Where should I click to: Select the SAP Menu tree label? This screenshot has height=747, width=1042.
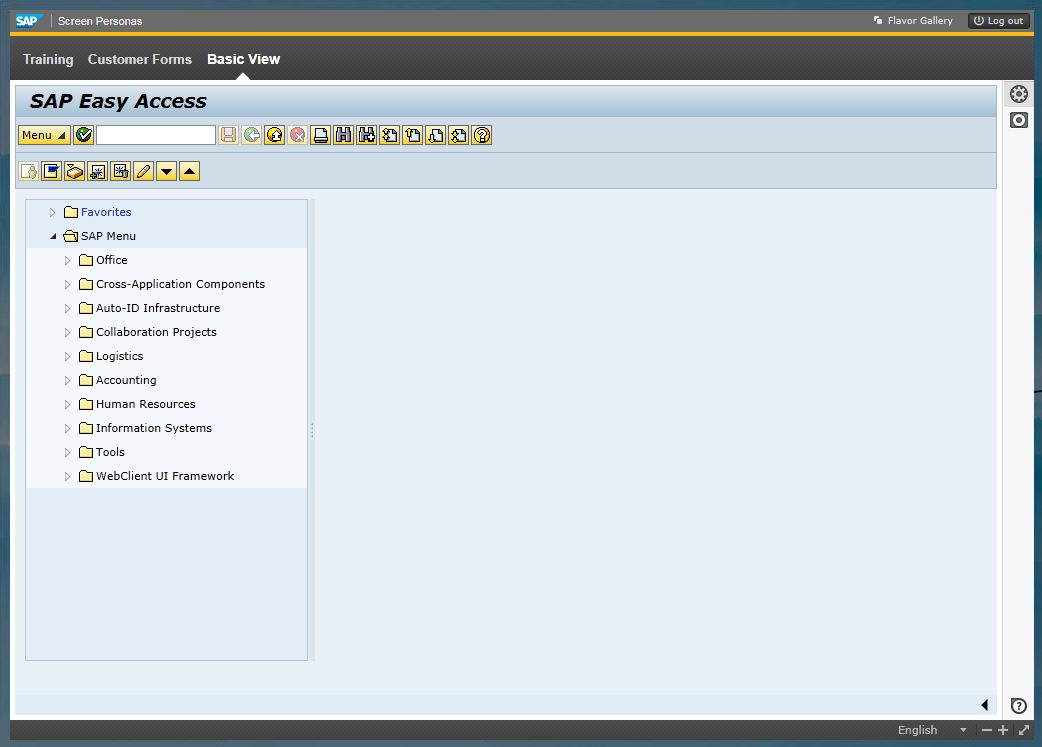pyautogui.click(x=108, y=236)
